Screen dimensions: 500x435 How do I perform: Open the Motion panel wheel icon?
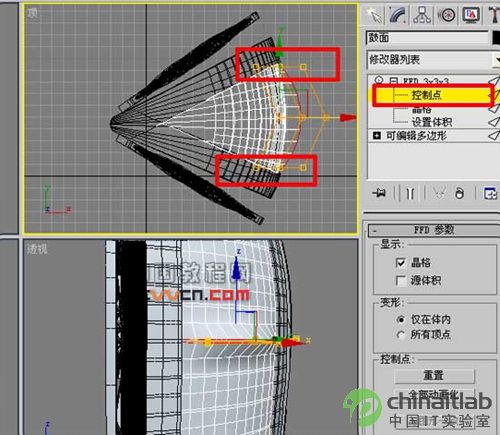tap(447, 15)
